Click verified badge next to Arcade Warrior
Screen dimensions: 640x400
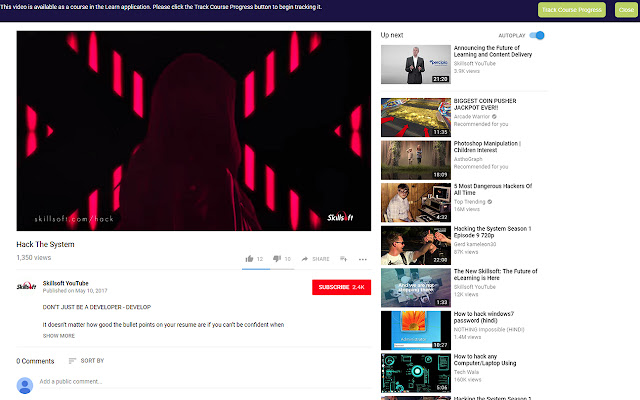494,117
